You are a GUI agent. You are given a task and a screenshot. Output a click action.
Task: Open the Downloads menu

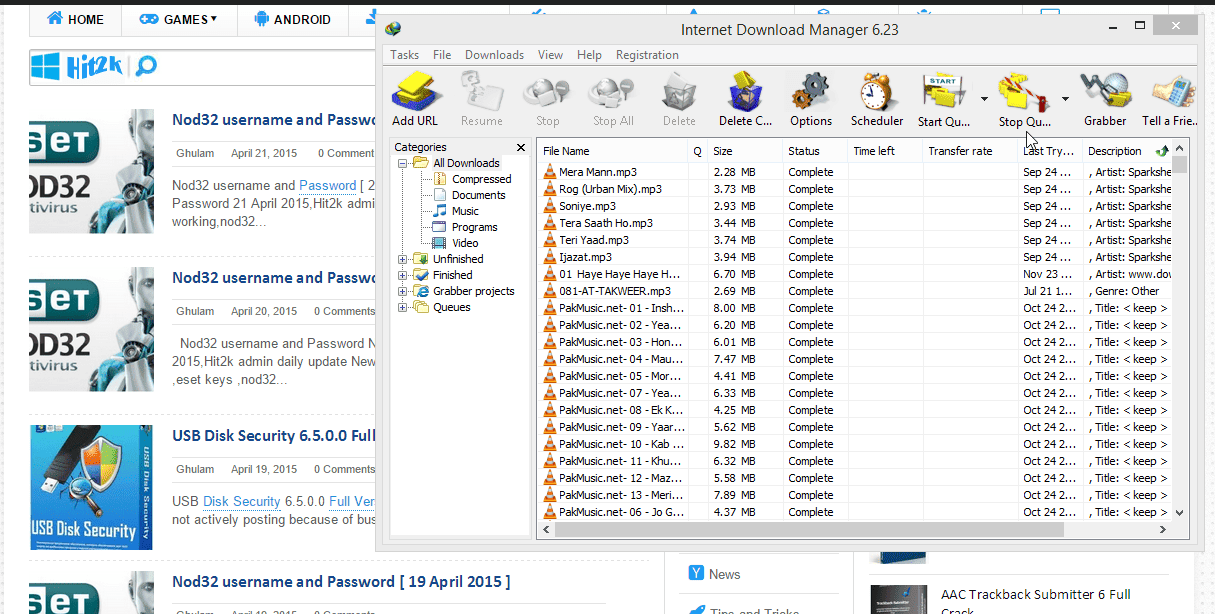[x=494, y=55]
